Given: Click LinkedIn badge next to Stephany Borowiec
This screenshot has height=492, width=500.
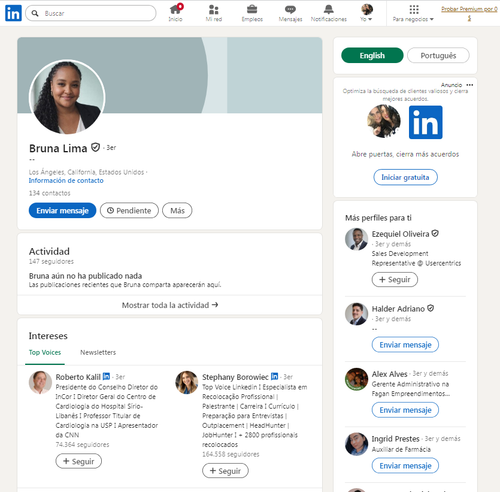Looking at the screenshot, I should click(274, 376).
